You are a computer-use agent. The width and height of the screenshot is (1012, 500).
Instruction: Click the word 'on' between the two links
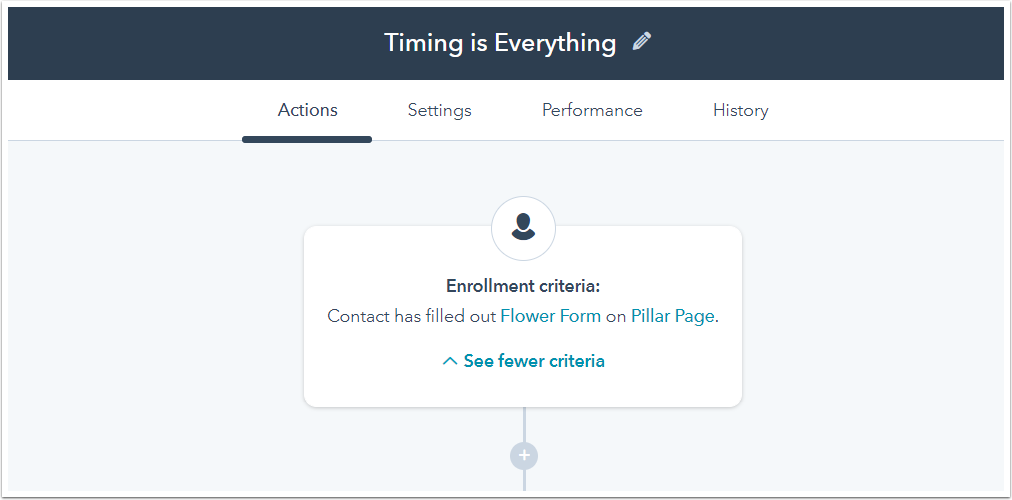[x=616, y=316]
